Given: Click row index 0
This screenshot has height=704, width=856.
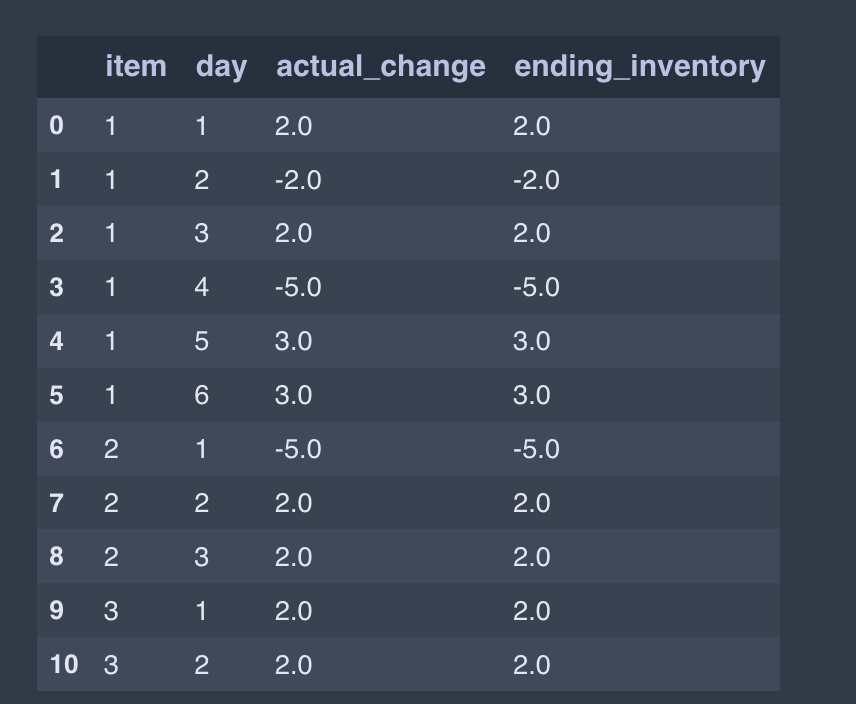Looking at the screenshot, I should [56, 126].
